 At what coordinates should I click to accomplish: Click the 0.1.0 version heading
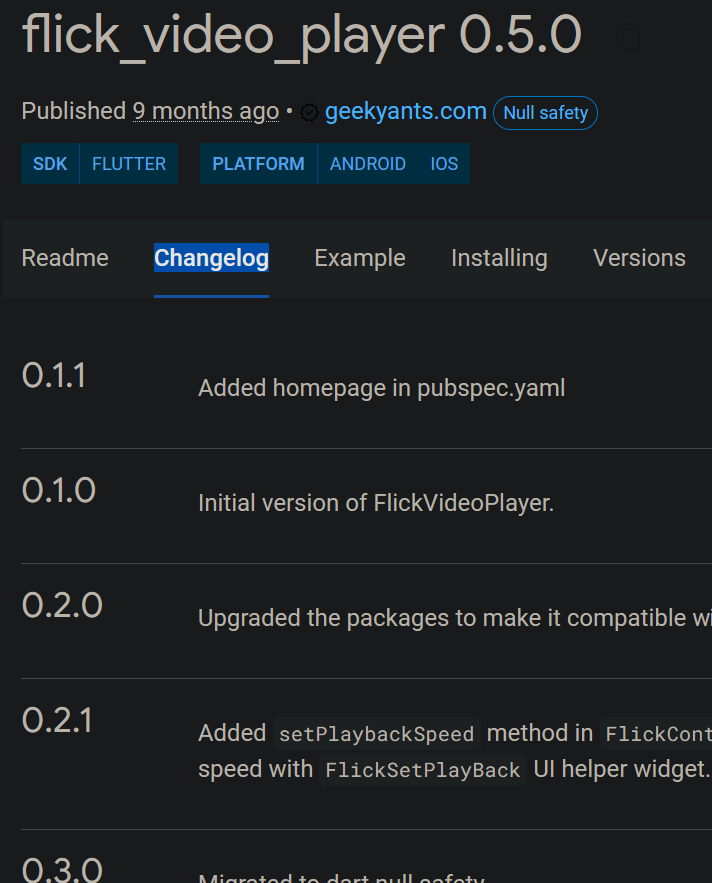click(x=57, y=490)
